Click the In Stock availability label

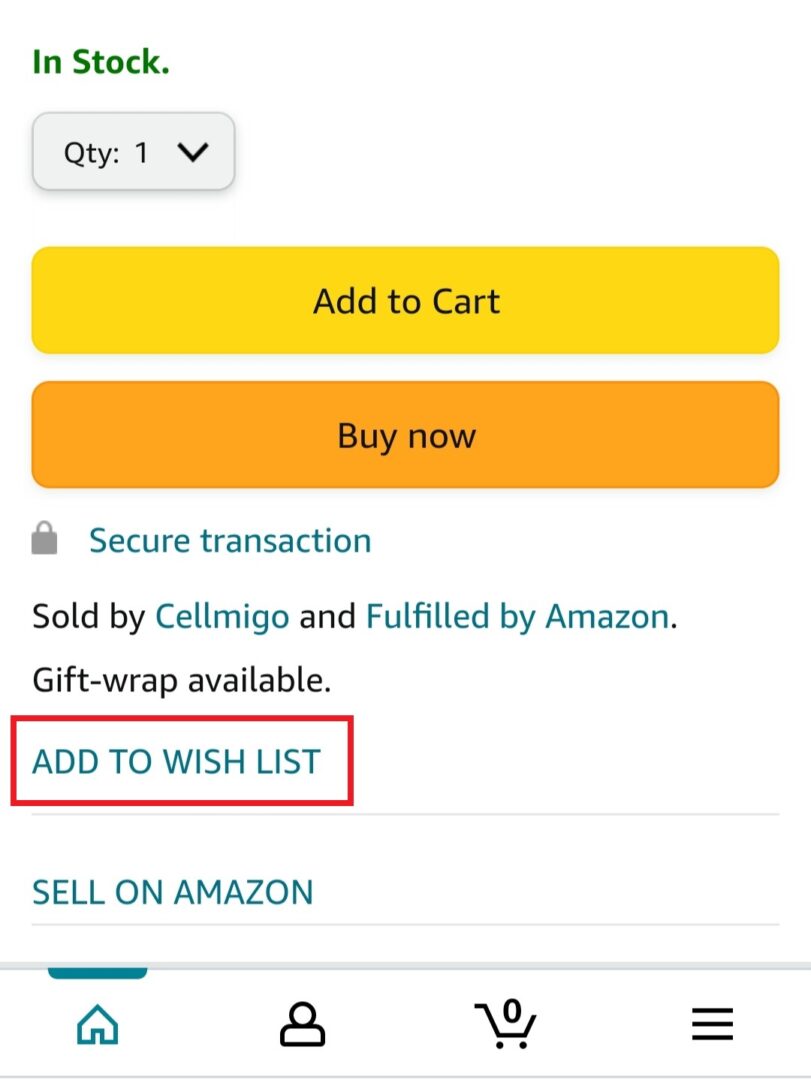pos(99,60)
